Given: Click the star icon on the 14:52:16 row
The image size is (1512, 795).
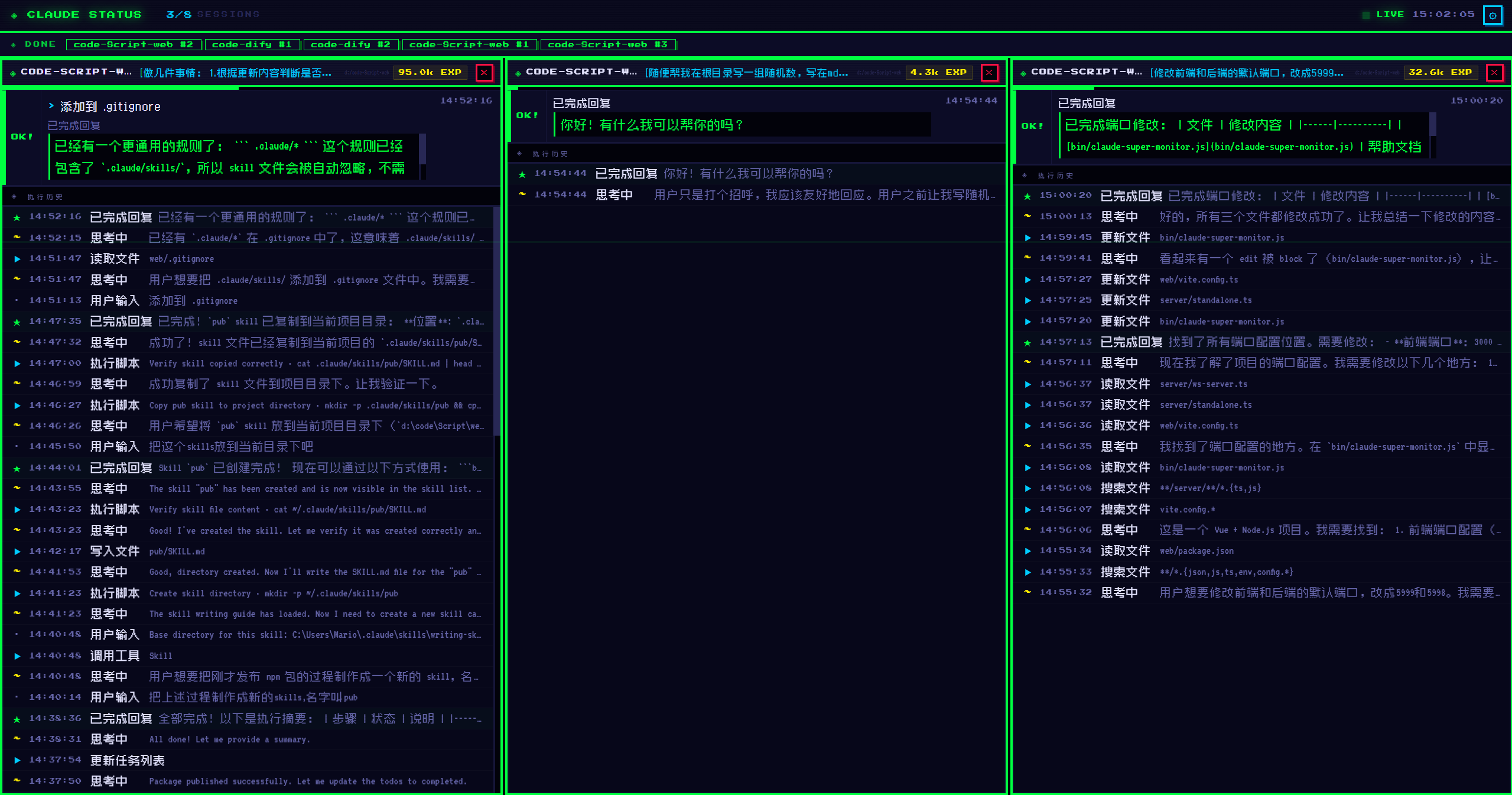Looking at the screenshot, I should (17, 218).
